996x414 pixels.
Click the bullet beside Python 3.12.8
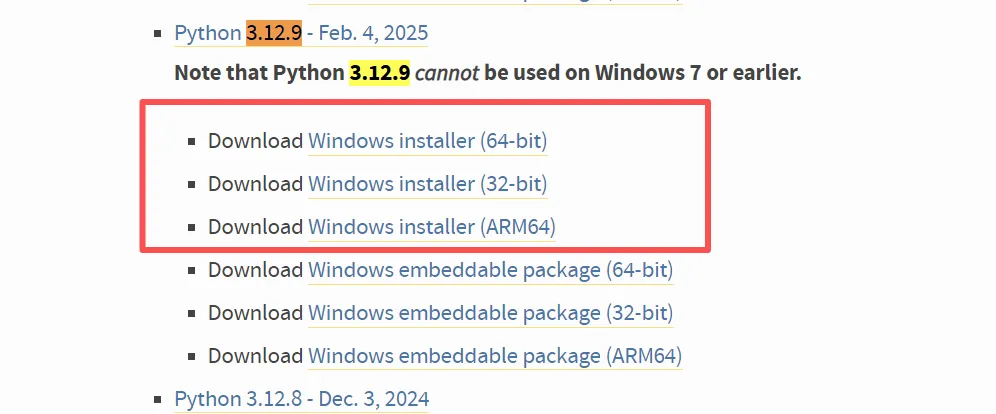pyautogui.click(x=158, y=400)
